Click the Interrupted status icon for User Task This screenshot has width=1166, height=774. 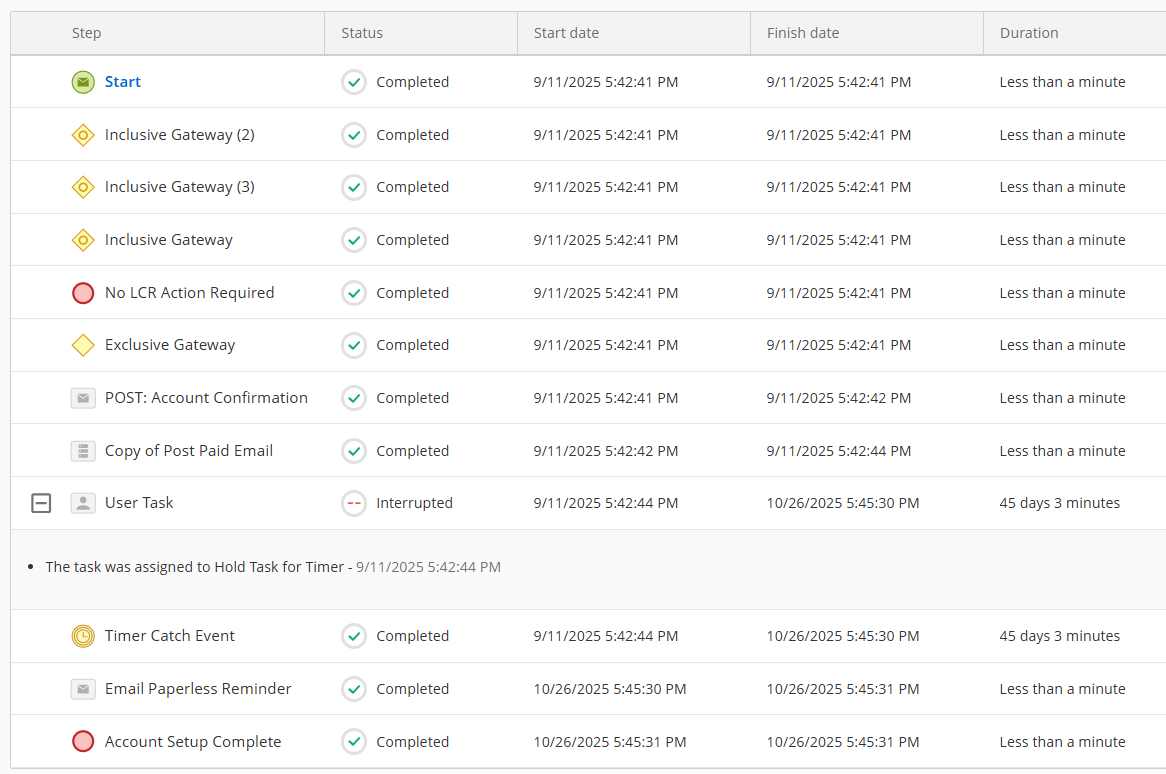[x=354, y=503]
